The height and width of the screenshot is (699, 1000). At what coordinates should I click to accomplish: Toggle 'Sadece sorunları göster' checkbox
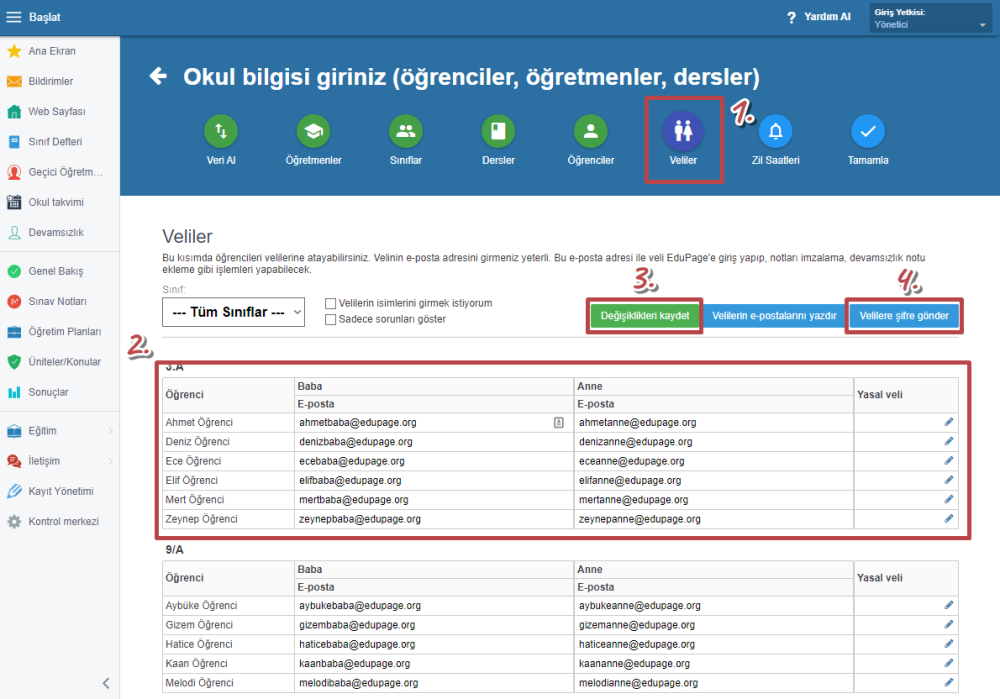tap(330, 320)
